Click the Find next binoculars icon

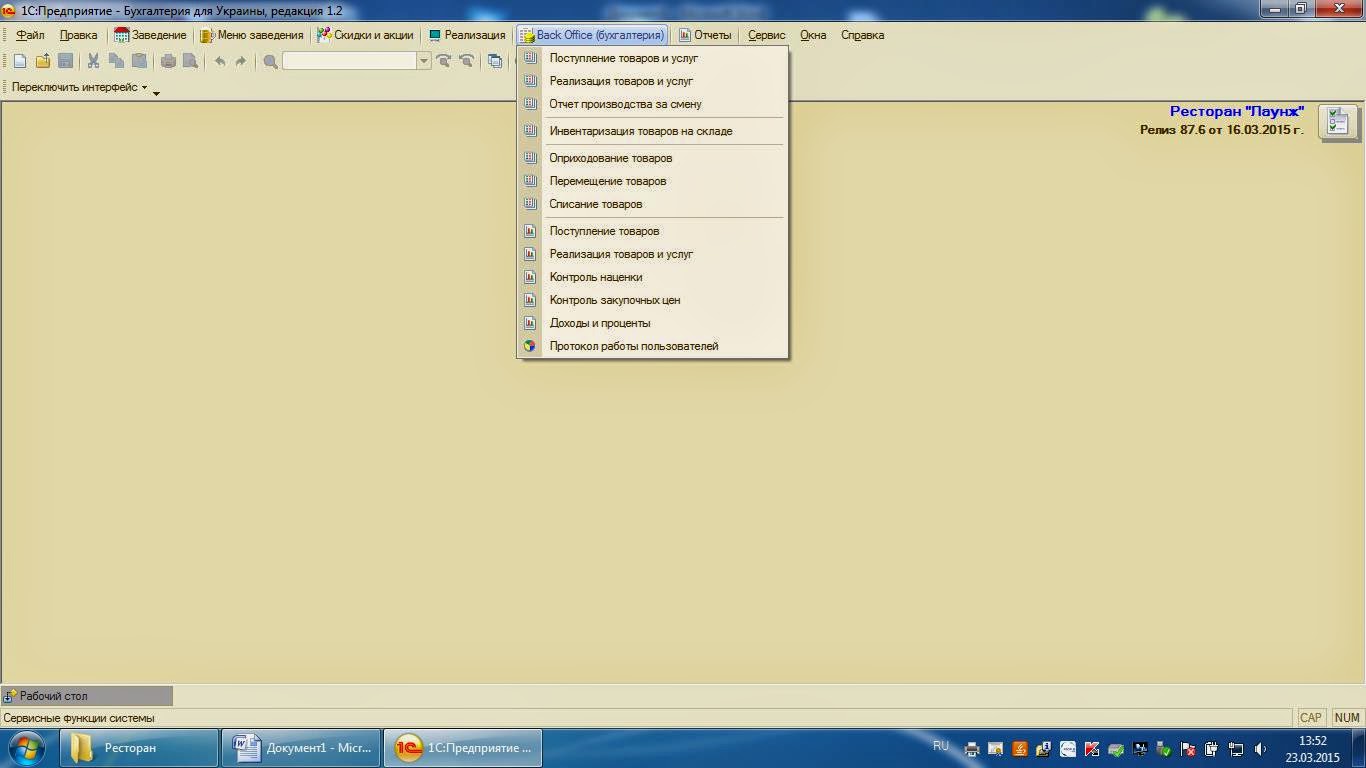(x=444, y=61)
